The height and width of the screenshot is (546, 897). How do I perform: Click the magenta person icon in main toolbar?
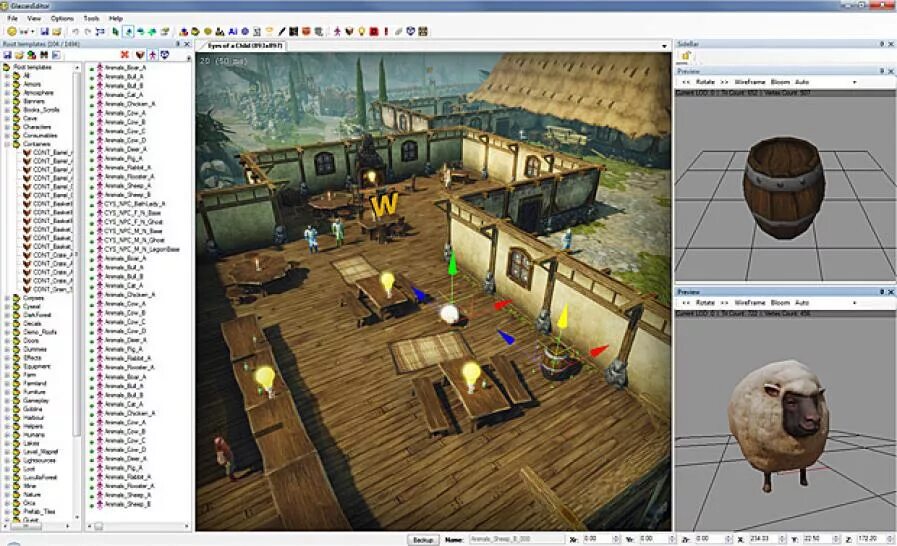coord(338,31)
